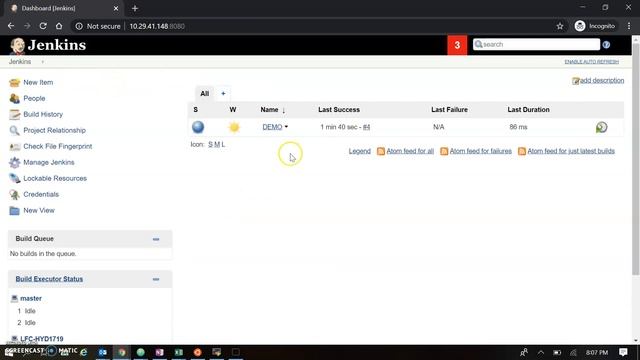Open the Legend link
640x360 pixels.
360,151
